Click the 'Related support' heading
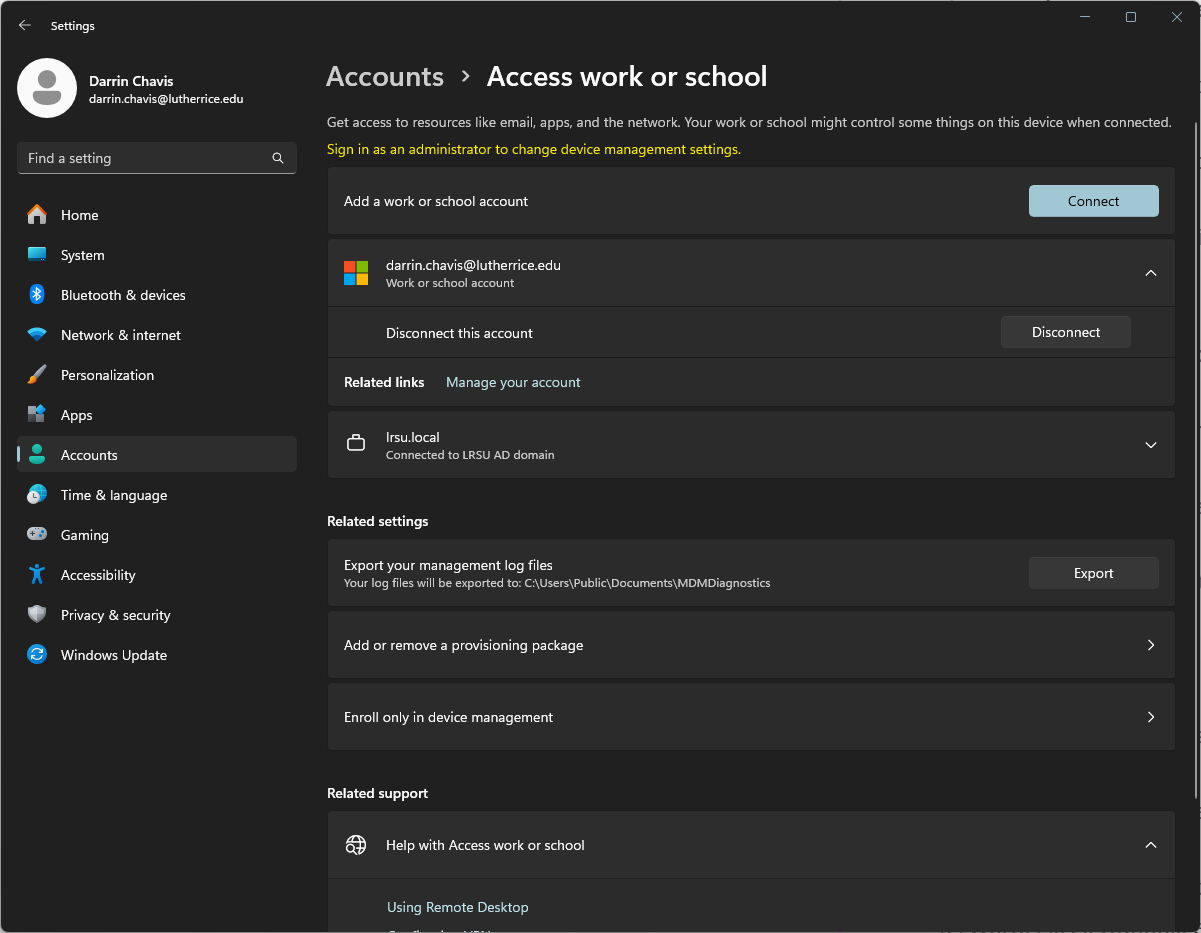Viewport: 1201px width, 933px height. [377, 793]
